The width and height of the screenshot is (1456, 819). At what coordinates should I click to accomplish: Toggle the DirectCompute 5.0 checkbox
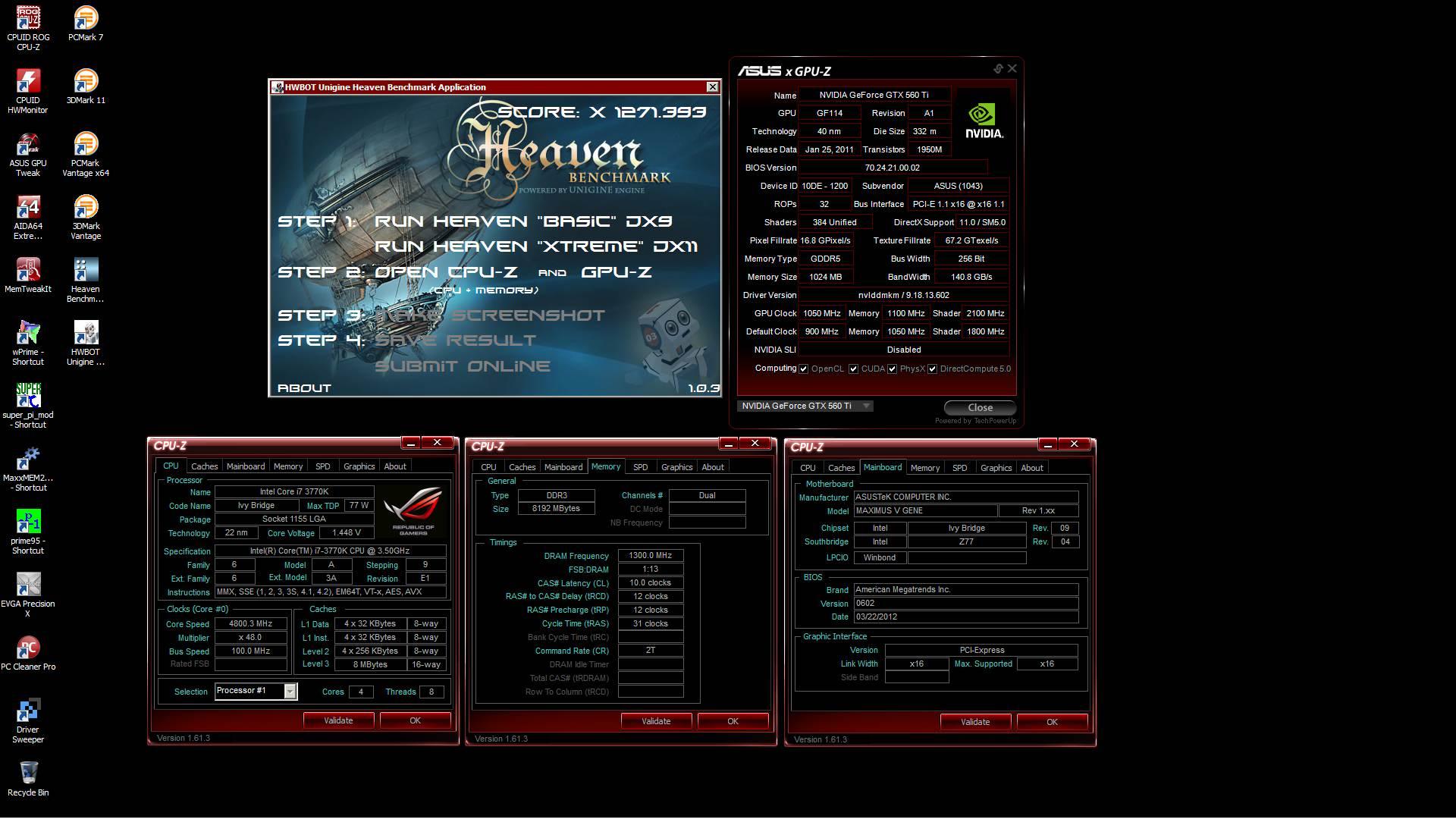click(933, 369)
